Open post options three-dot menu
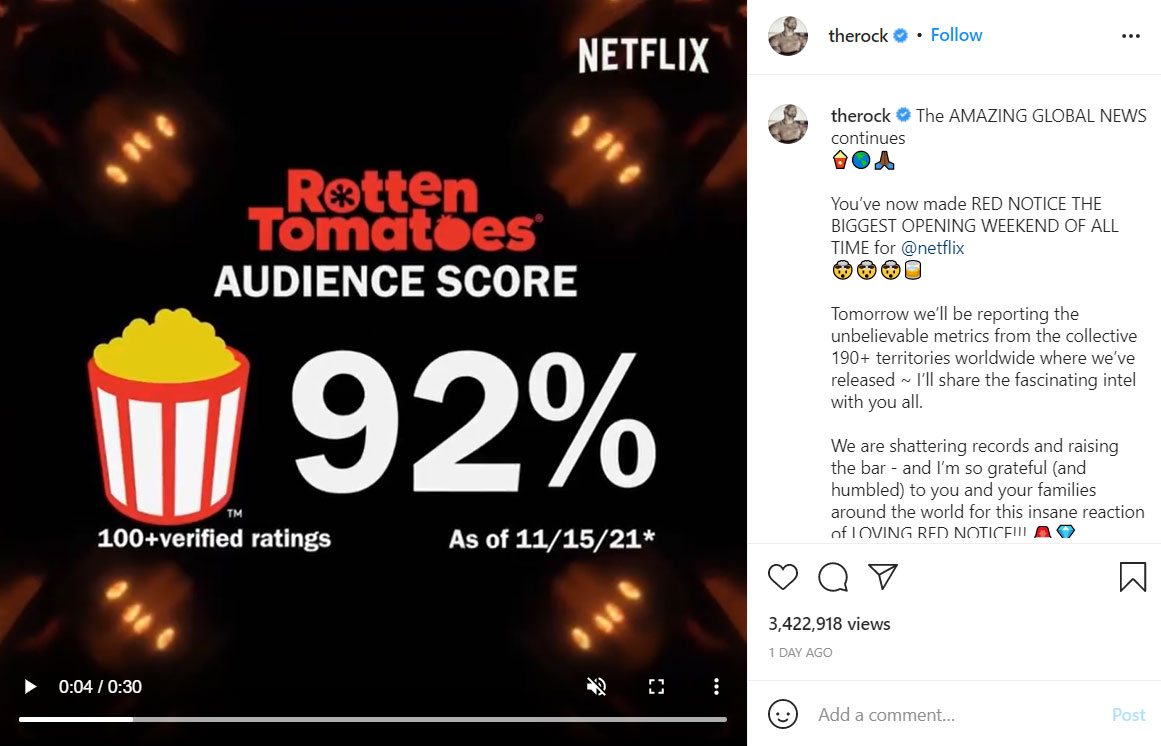This screenshot has width=1161, height=746. pos(1131,36)
